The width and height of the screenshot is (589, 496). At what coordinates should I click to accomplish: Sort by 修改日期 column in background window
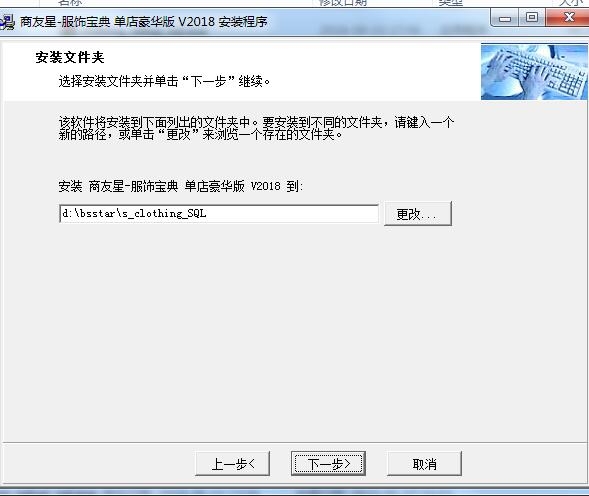(342, 3)
